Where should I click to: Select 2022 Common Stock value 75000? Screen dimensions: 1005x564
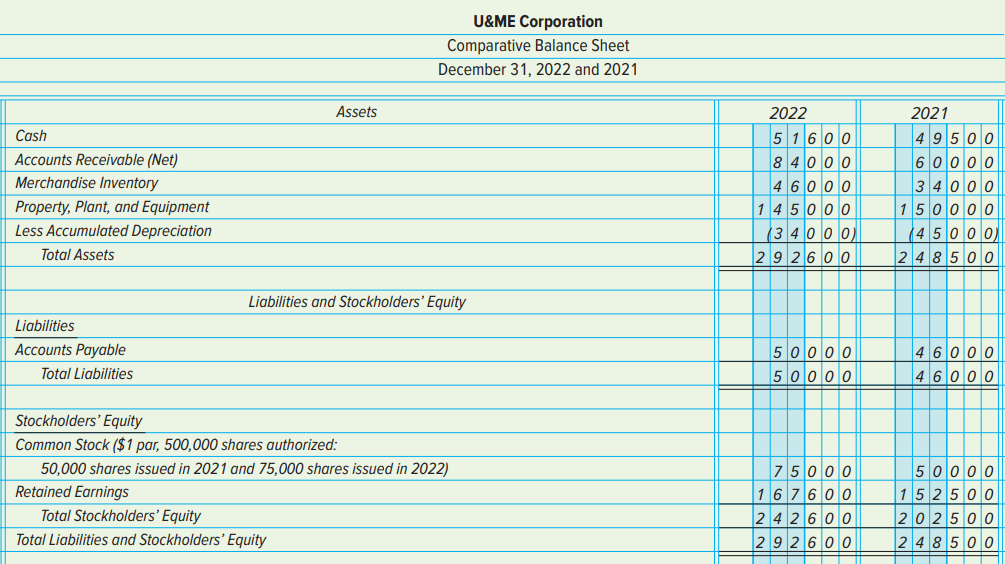click(x=811, y=472)
